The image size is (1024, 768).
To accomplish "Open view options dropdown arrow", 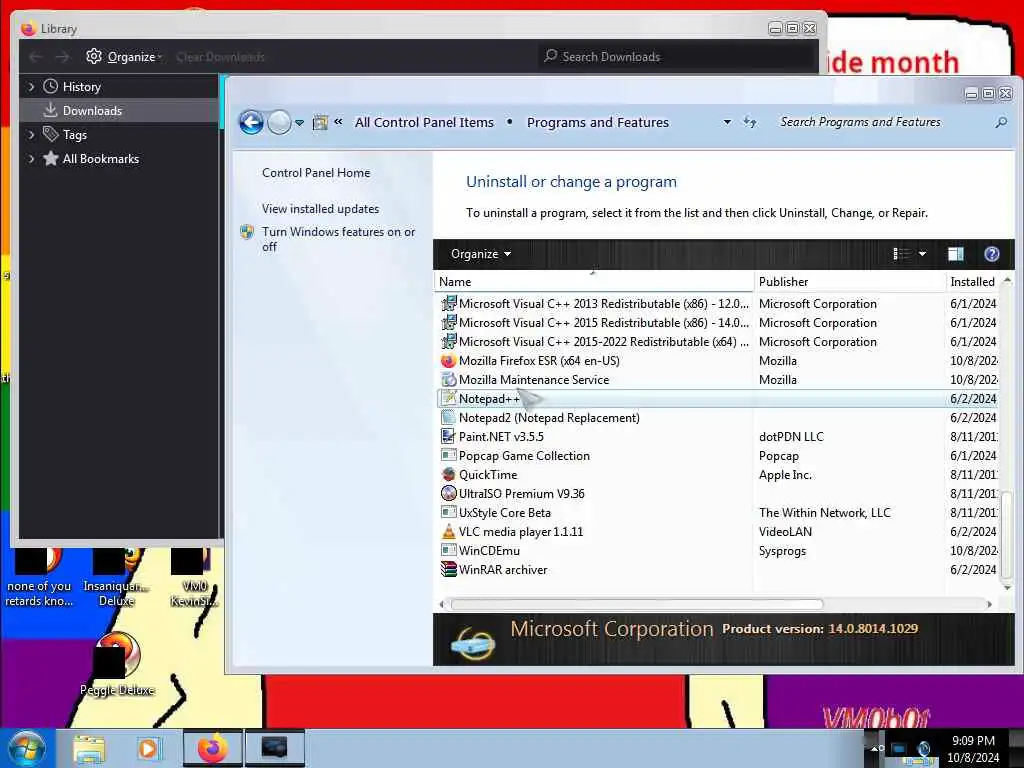I will (x=922, y=254).
